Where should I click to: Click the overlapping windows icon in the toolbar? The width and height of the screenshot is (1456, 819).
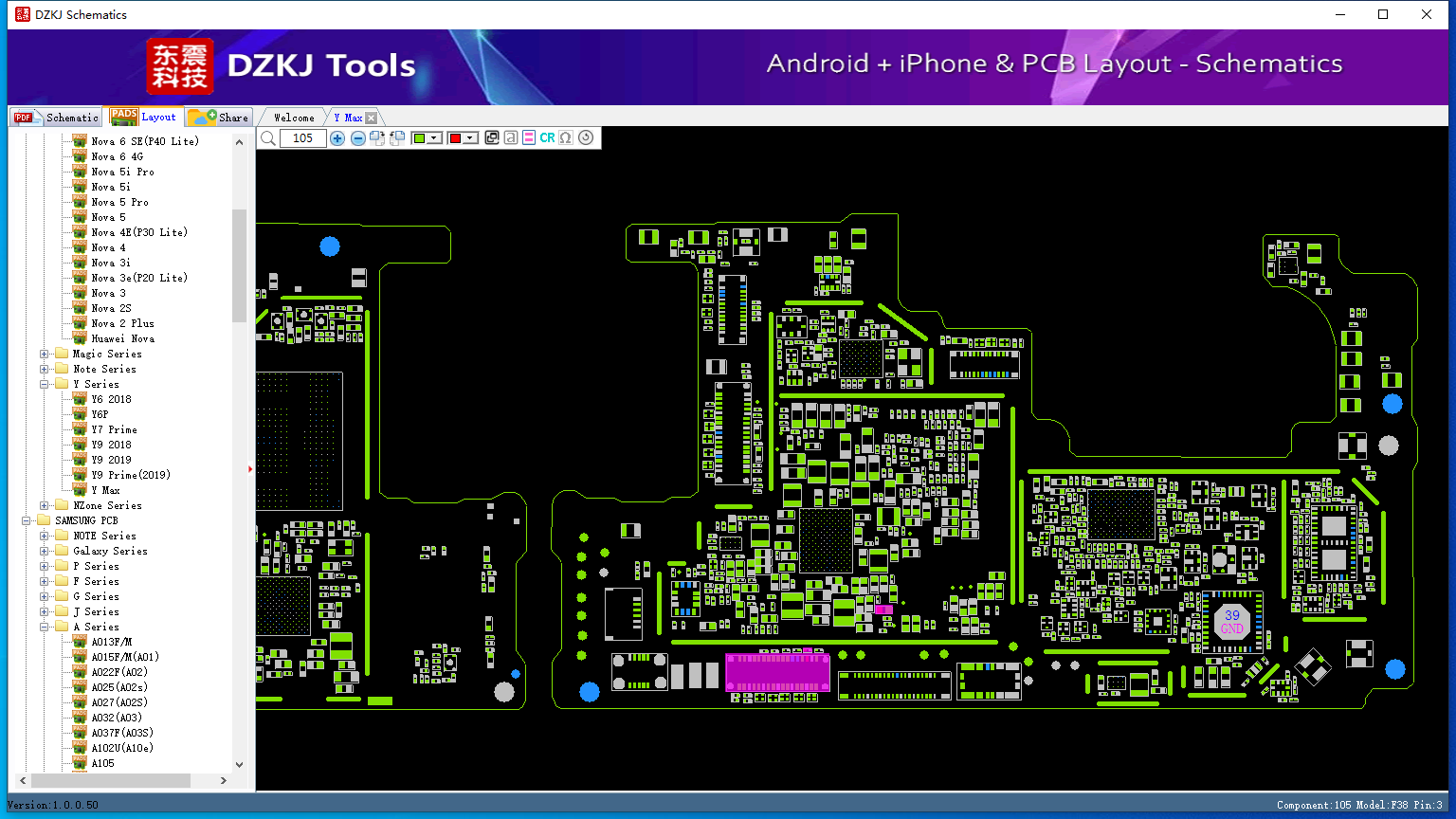pyautogui.click(x=492, y=138)
